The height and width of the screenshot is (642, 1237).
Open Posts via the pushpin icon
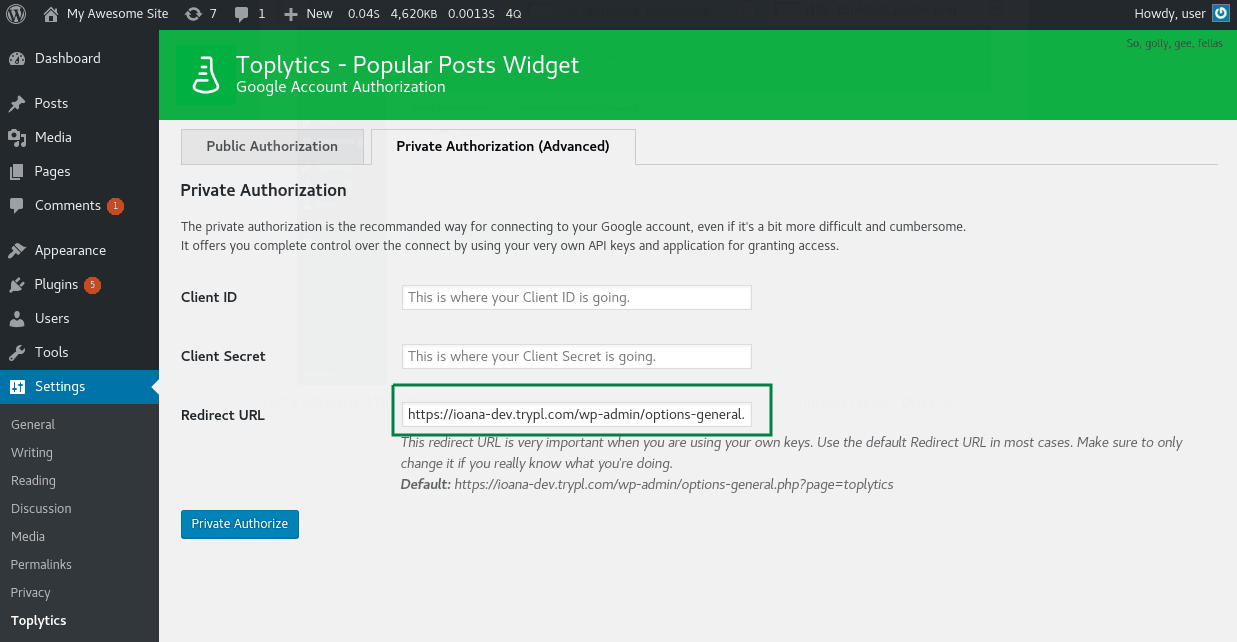[17, 103]
